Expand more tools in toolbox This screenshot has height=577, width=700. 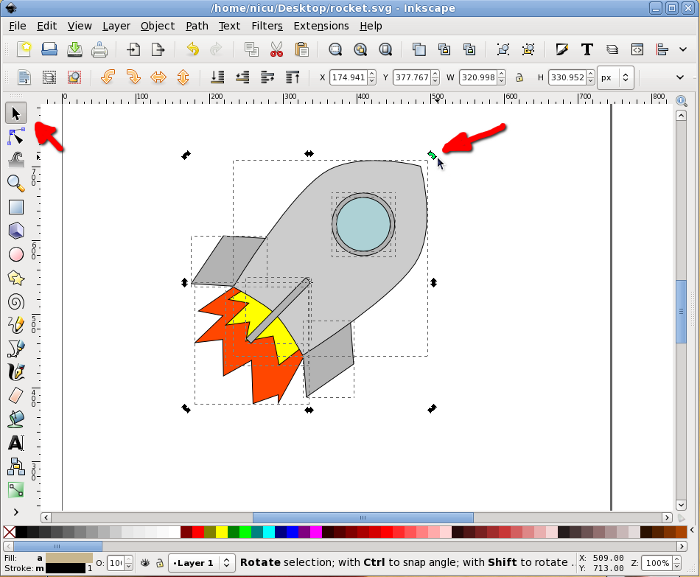(x=16, y=512)
